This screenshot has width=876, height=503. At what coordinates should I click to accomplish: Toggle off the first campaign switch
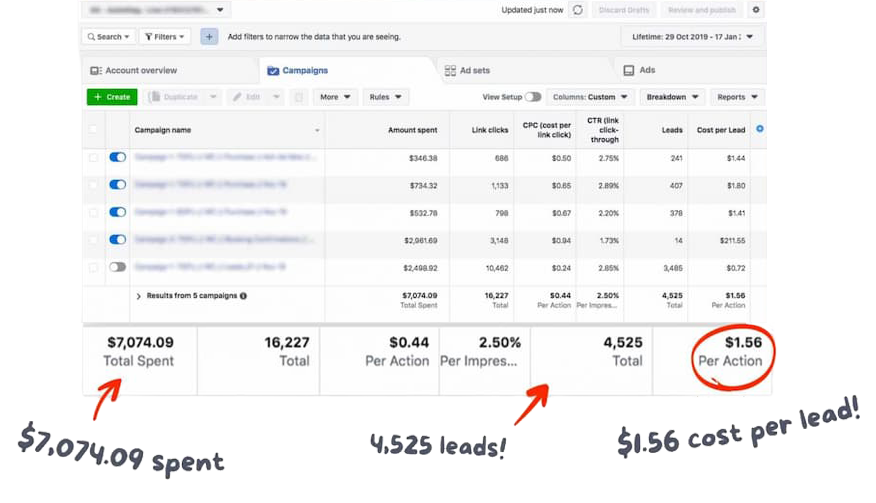[x=117, y=157]
